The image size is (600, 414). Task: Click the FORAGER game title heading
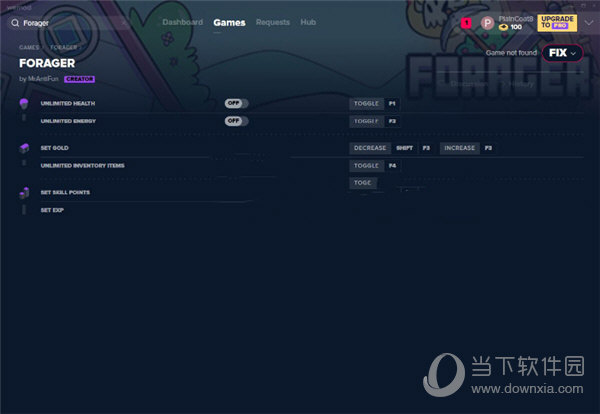[x=47, y=63]
